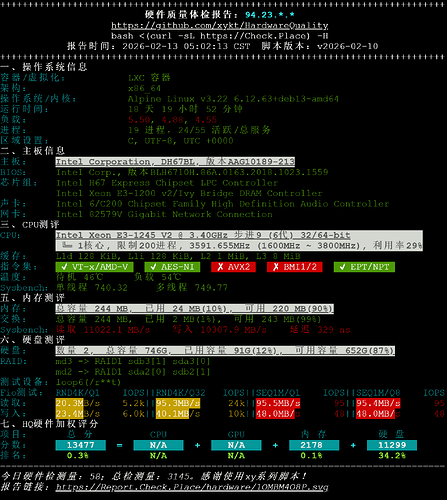Select the CPU score N/A box

(x=158, y=445)
